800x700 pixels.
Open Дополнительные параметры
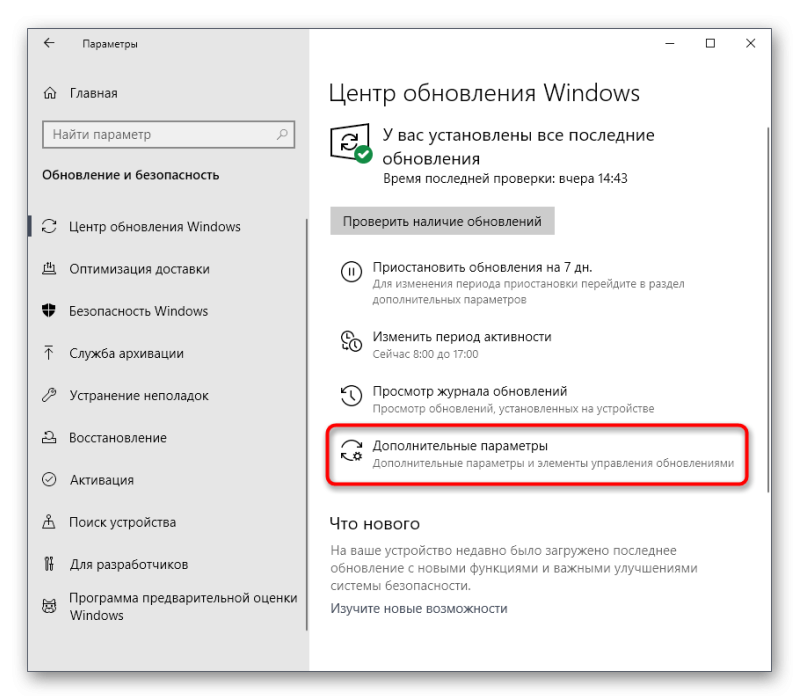click(x=537, y=454)
